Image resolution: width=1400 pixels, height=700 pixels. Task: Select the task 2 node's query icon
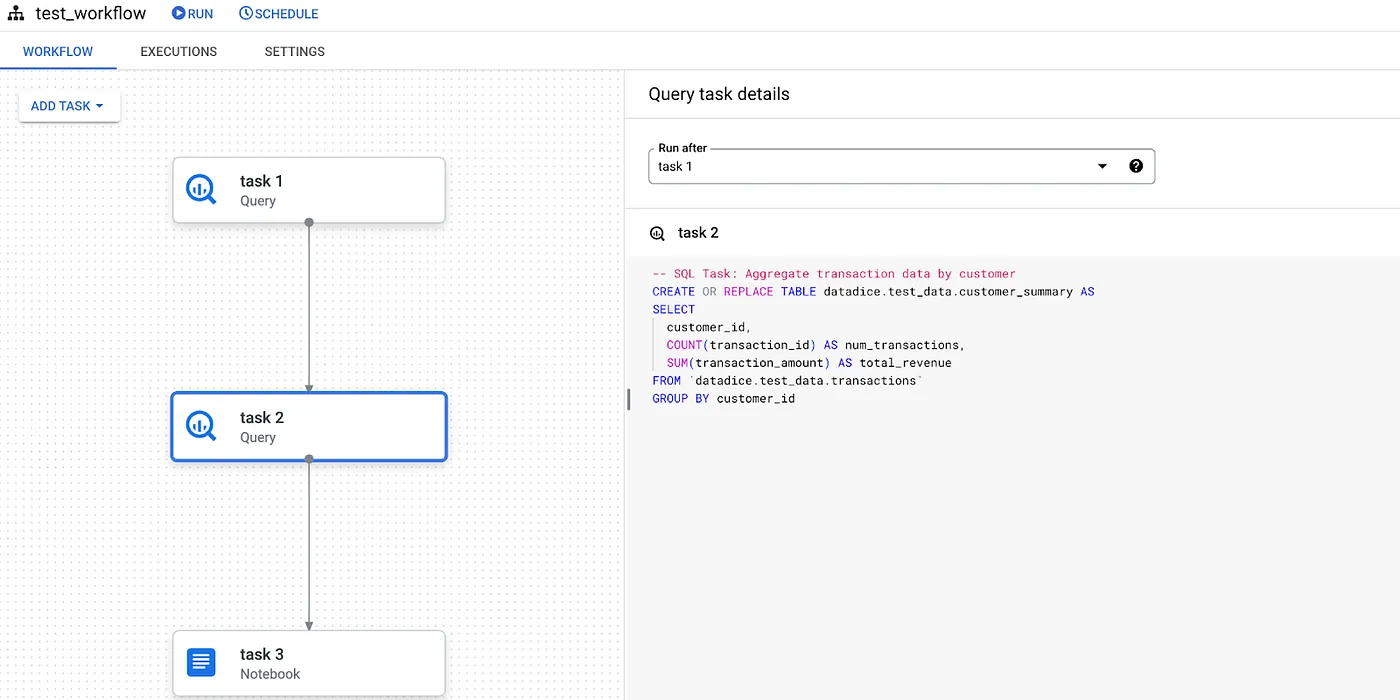pos(201,426)
